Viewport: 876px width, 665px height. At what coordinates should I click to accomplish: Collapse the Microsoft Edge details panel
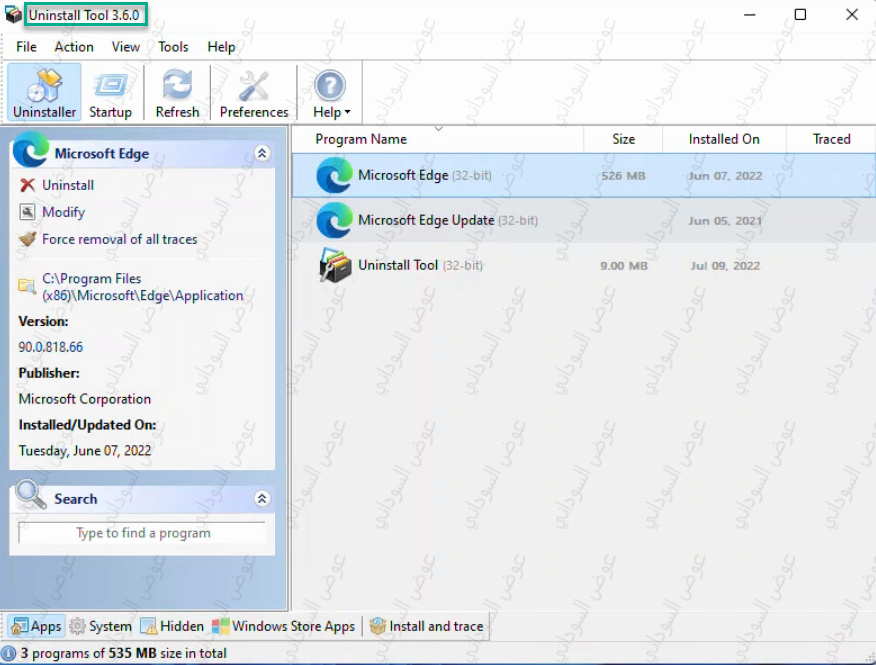[262, 153]
